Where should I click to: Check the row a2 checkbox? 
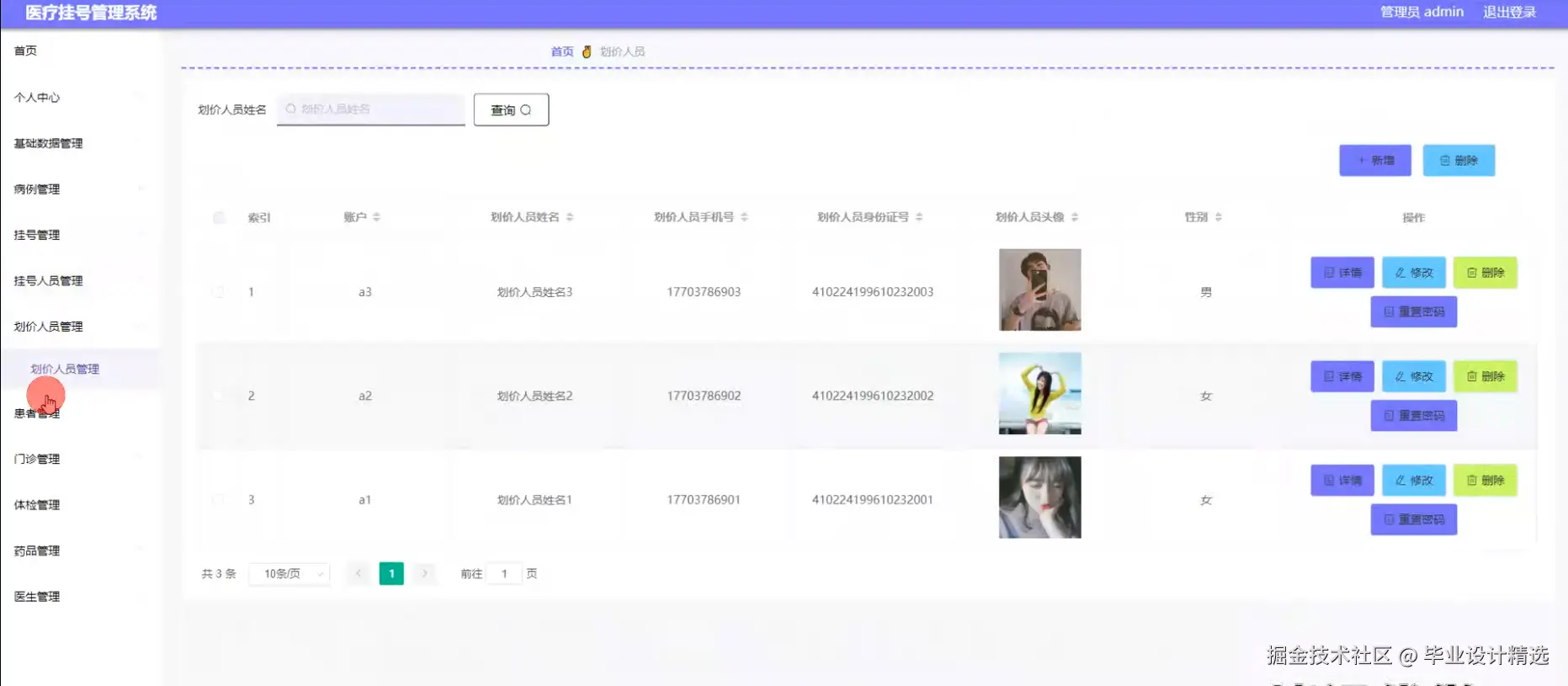pyautogui.click(x=219, y=396)
